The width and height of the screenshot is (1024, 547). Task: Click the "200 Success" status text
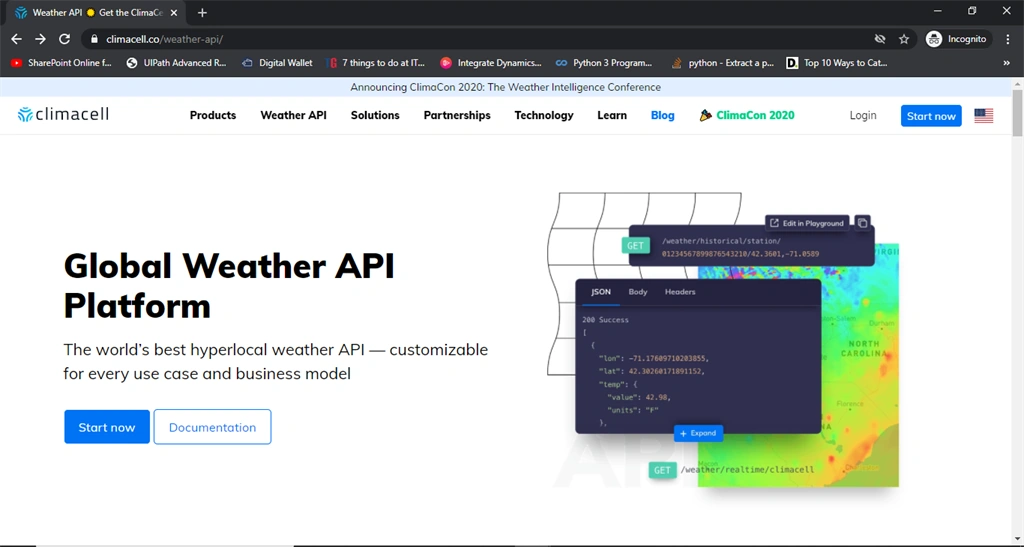coord(605,320)
